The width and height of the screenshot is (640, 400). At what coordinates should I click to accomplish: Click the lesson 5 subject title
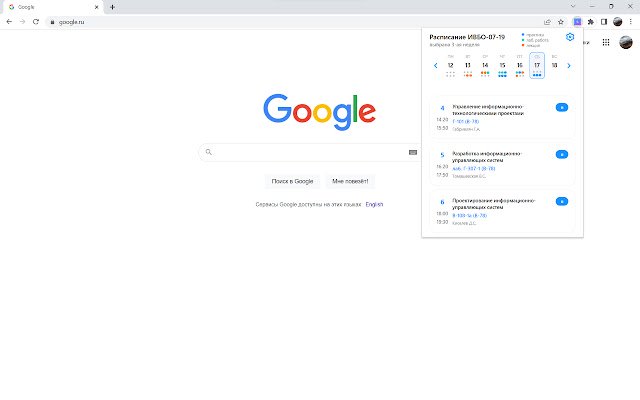pyautogui.click(x=487, y=157)
